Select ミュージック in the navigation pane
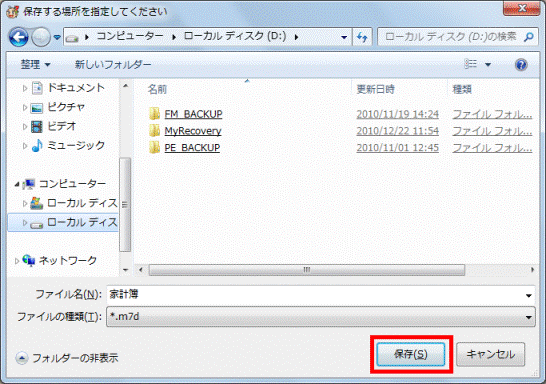The height and width of the screenshot is (384, 546). click(76, 145)
